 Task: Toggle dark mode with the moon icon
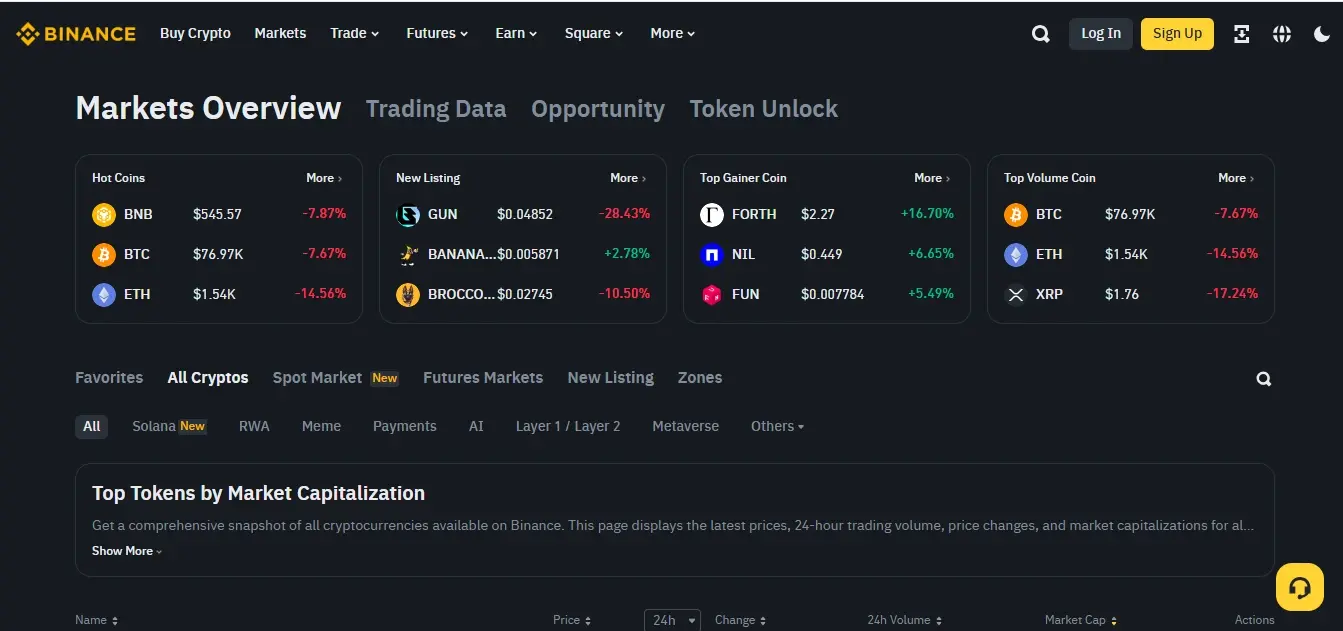1321,34
